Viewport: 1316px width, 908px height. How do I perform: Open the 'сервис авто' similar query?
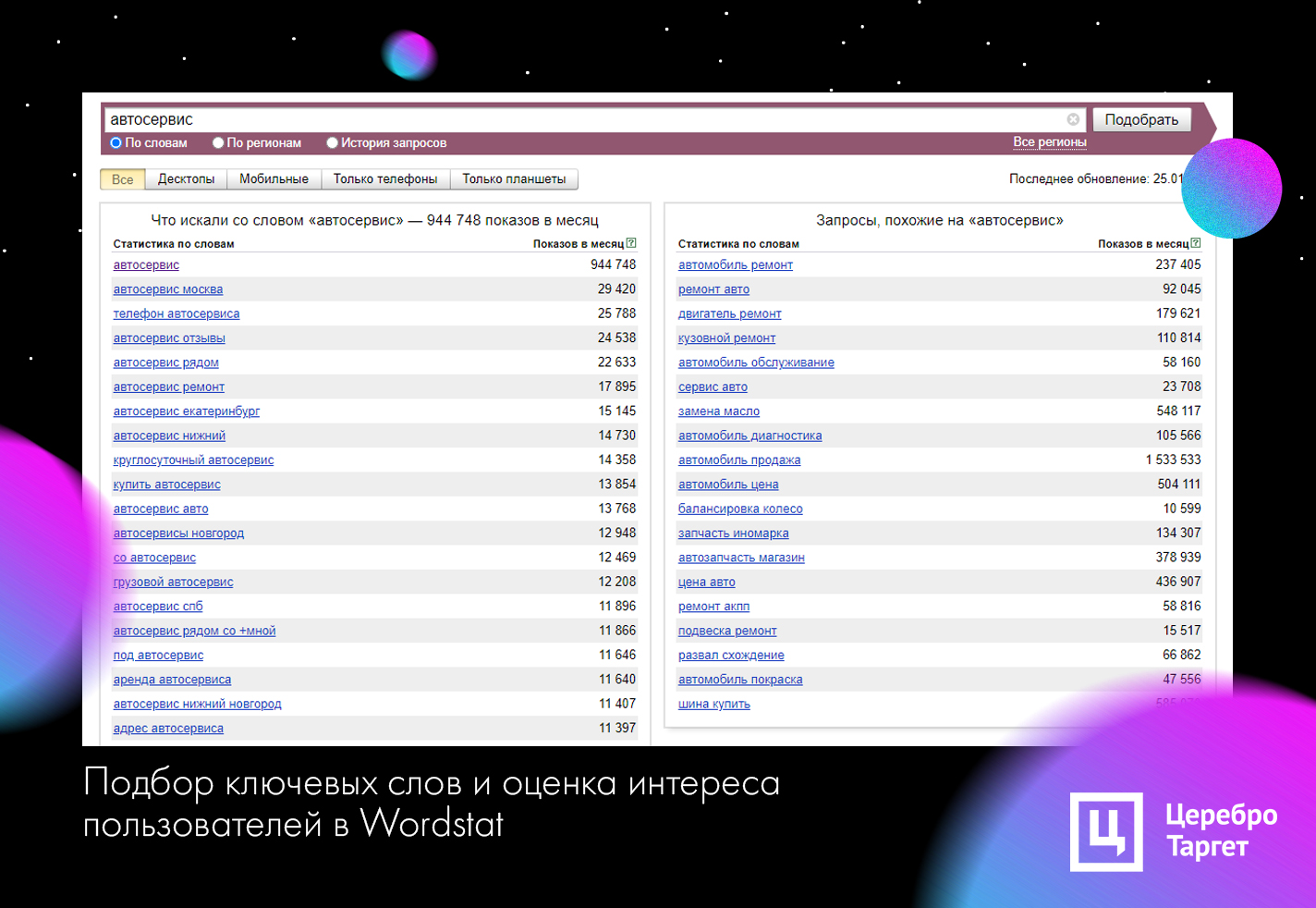click(713, 387)
